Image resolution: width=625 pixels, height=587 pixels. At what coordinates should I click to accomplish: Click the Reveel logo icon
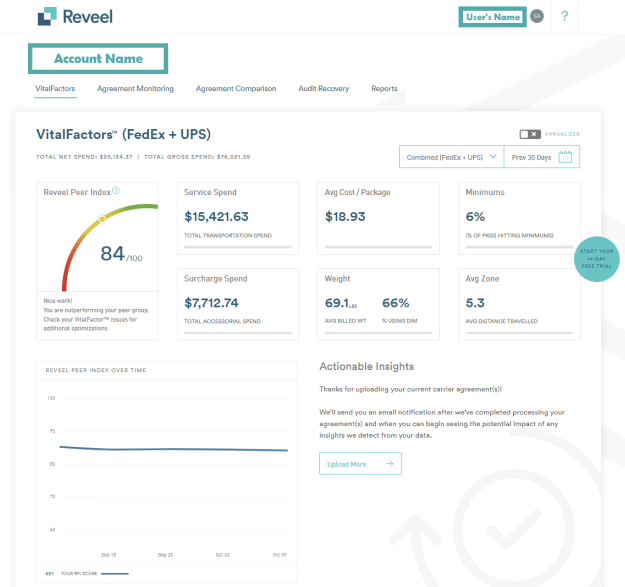(47, 16)
